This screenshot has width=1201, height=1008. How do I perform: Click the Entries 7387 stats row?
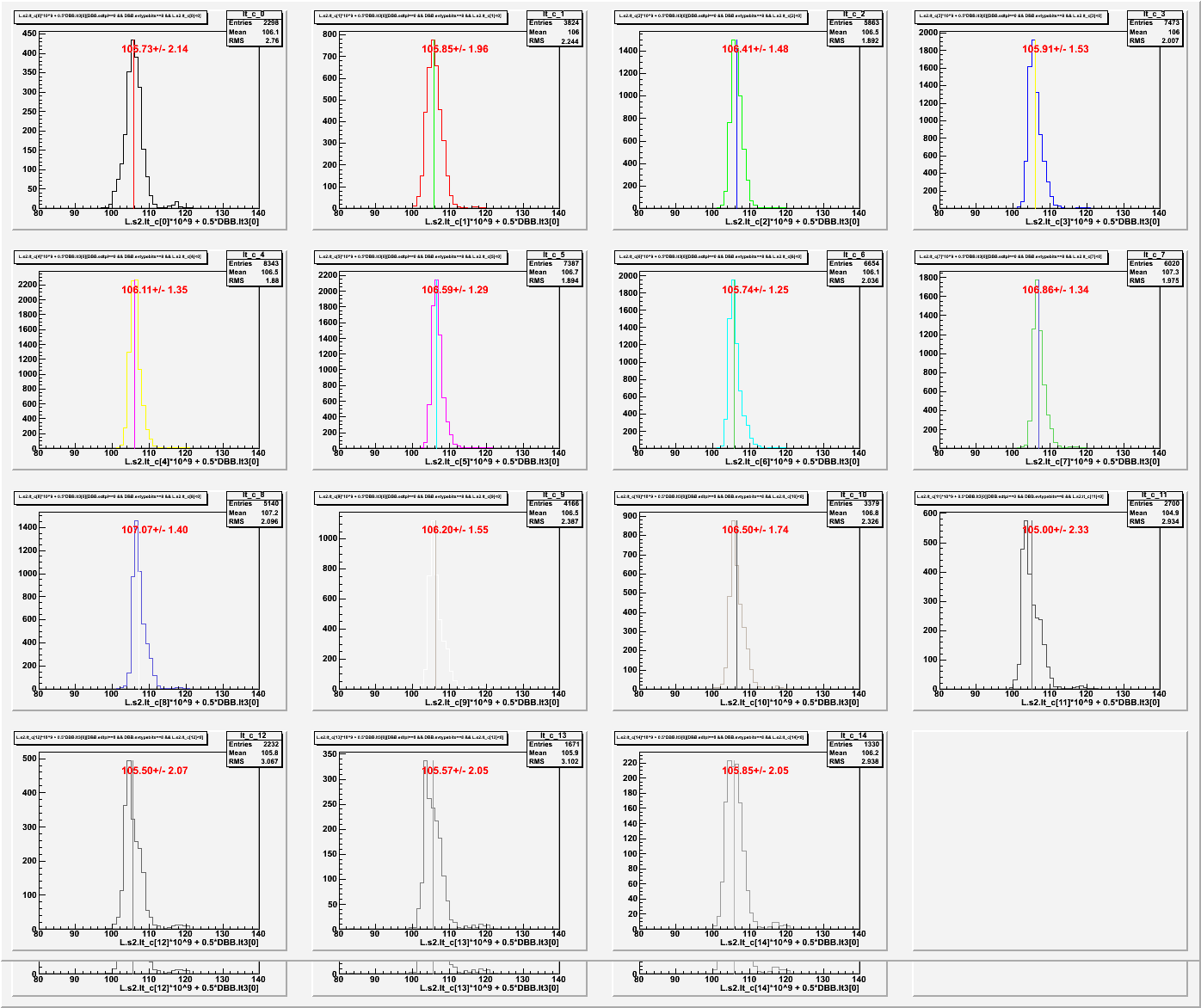[554, 263]
